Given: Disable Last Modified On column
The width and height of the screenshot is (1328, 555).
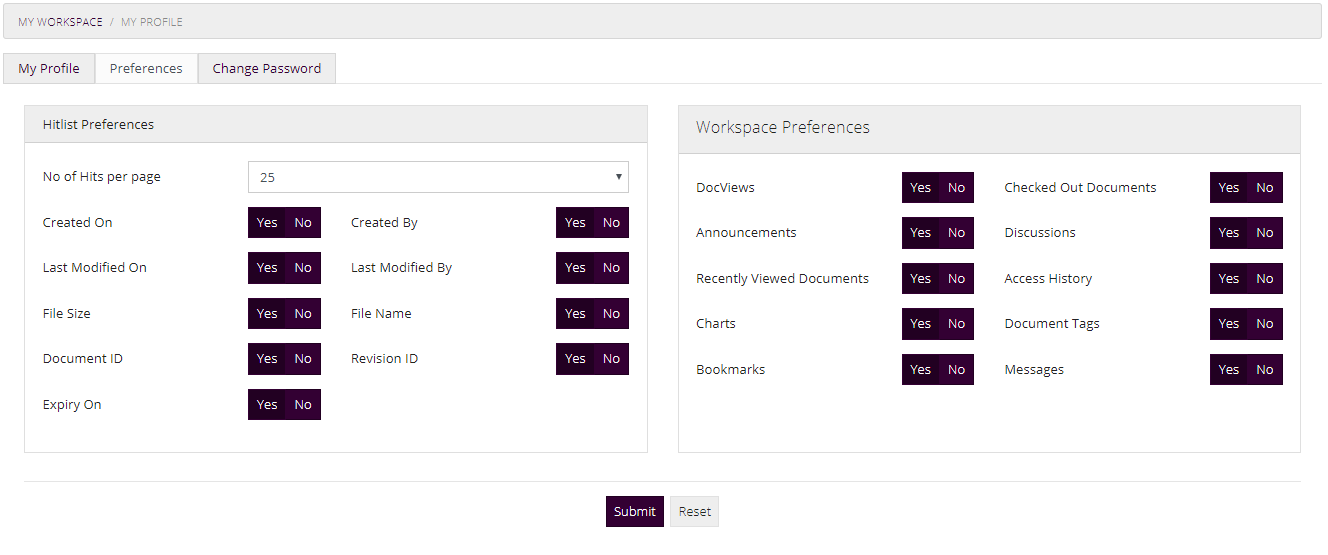Looking at the screenshot, I should [303, 268].
